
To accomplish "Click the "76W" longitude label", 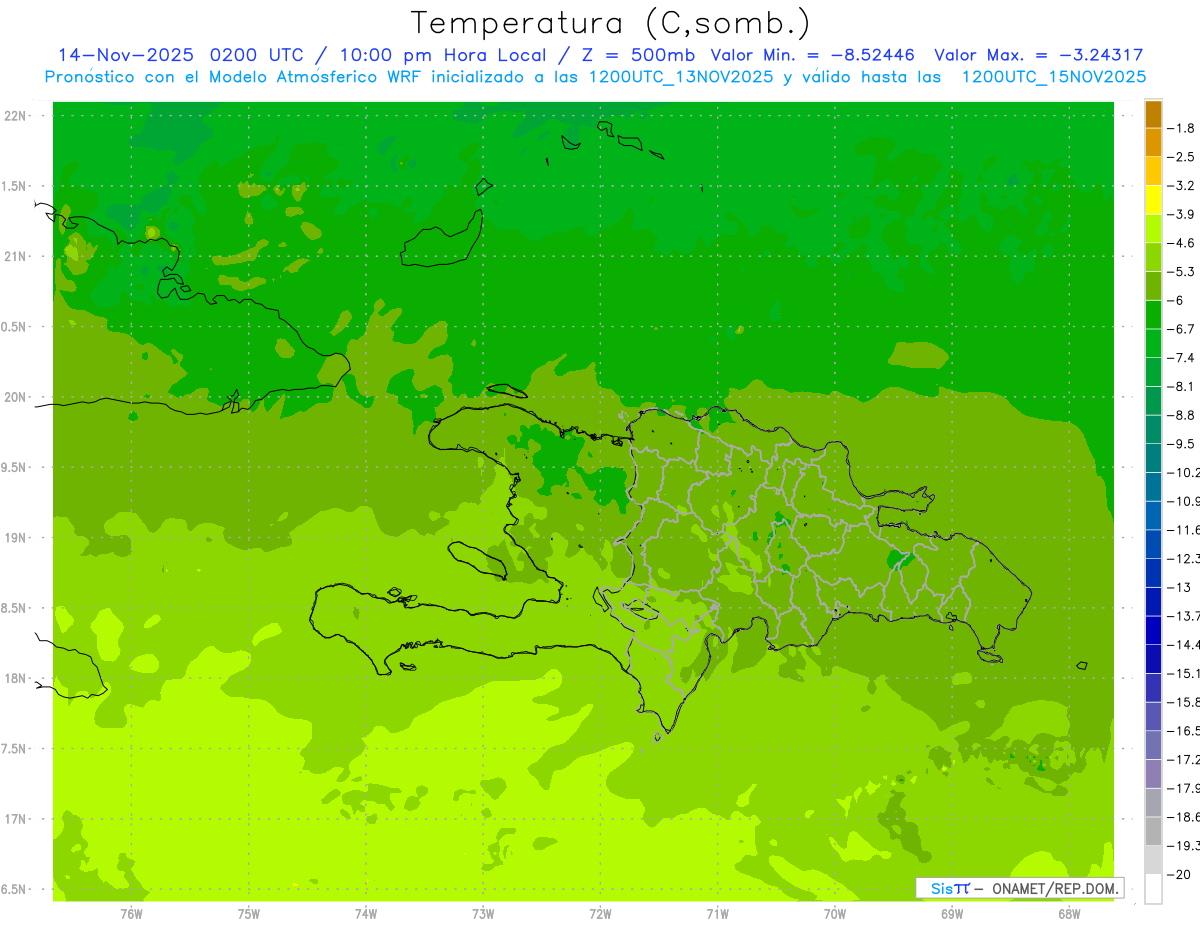I will (x=131, y=914).
